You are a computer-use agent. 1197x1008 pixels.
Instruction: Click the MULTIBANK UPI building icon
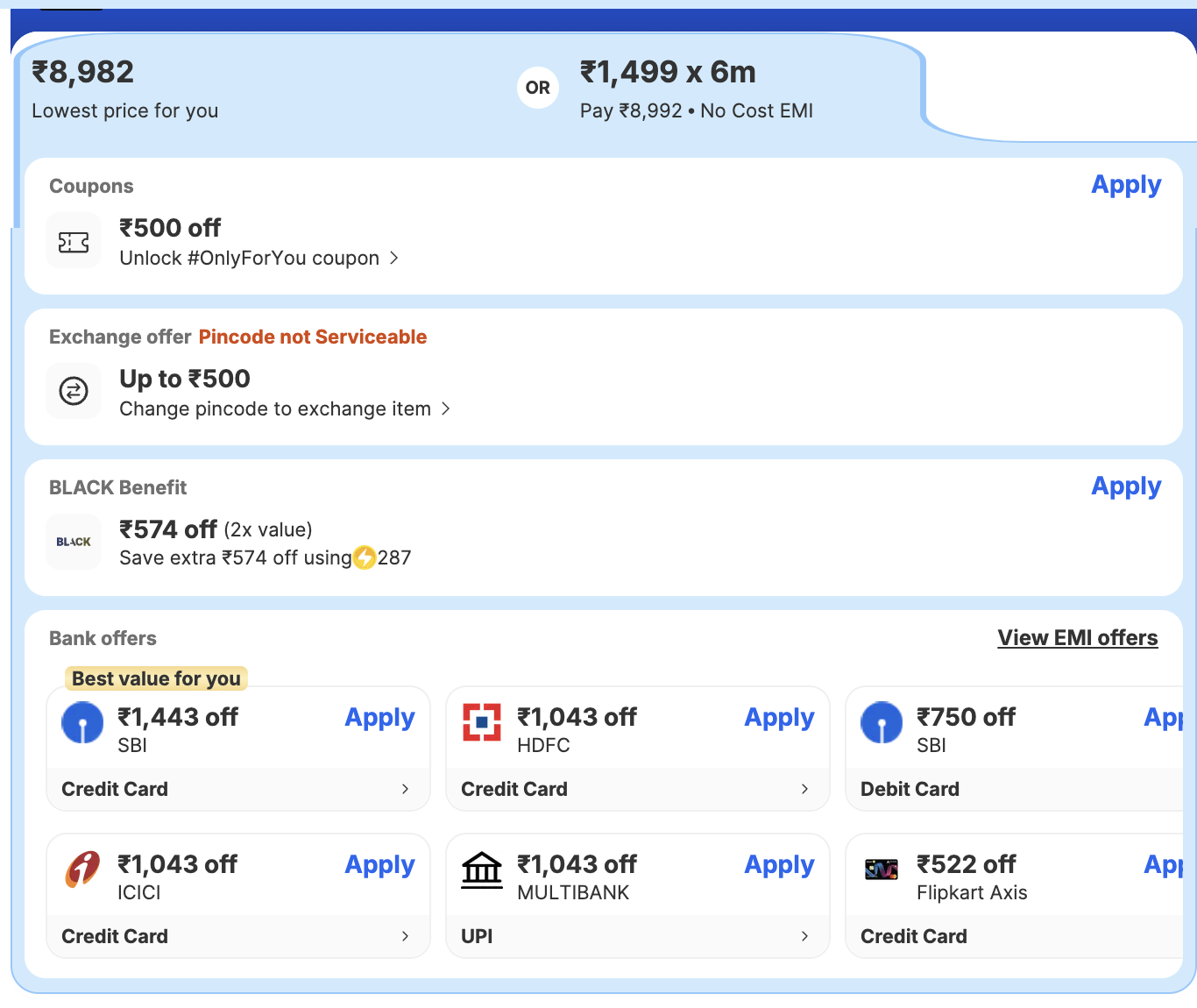coord(482,870)
